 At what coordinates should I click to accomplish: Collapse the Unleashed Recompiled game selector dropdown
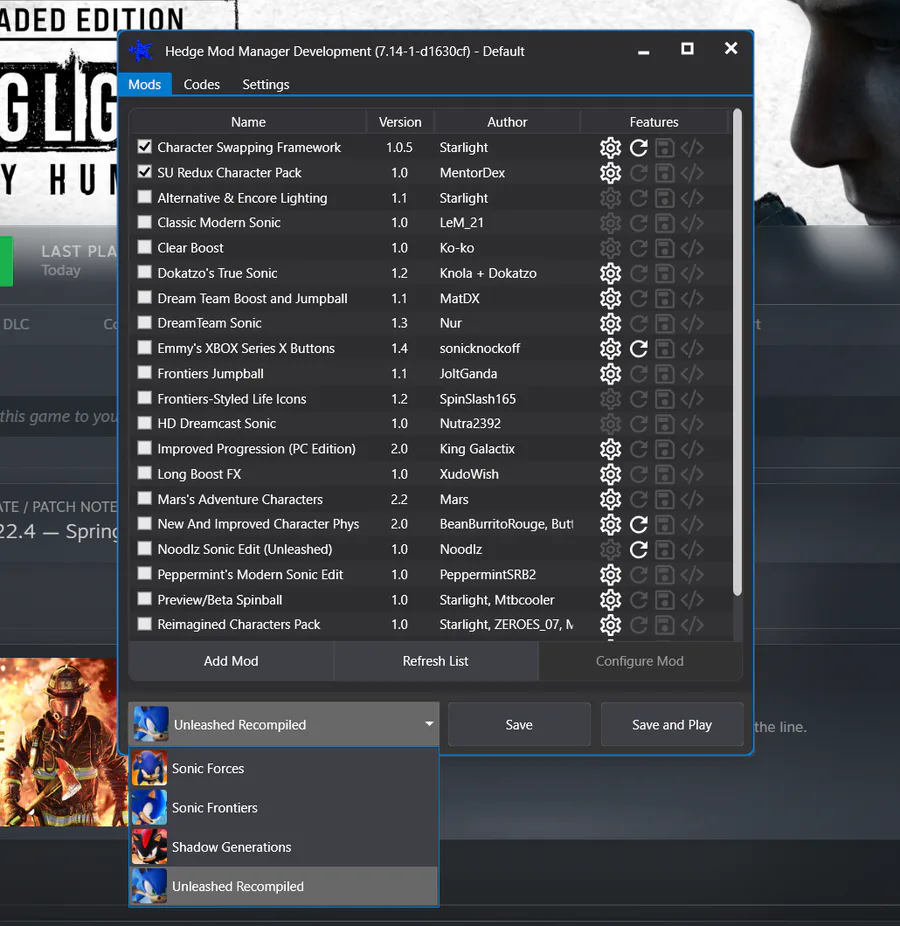point(283,724)
